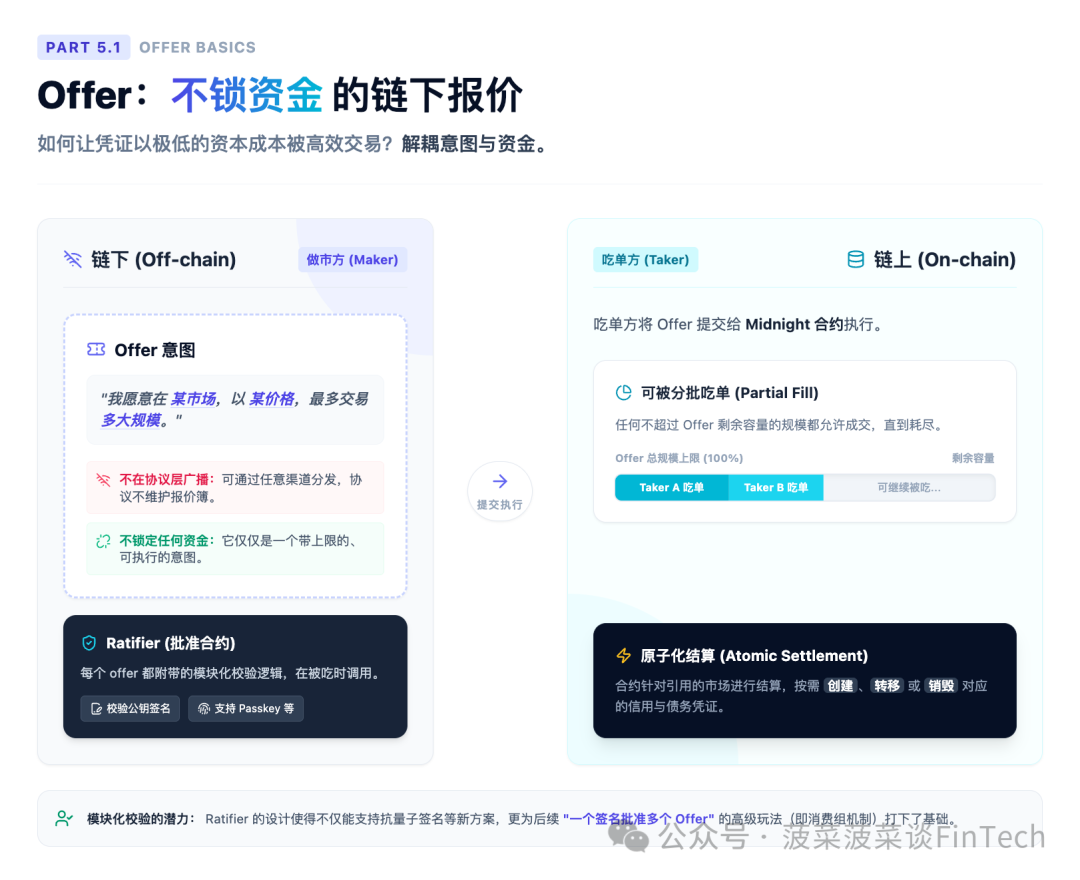Click the arrow icon above 提交执行
Image resolution: width=1080 pixels, height=880 pixels.
click(x=500, y=481)
